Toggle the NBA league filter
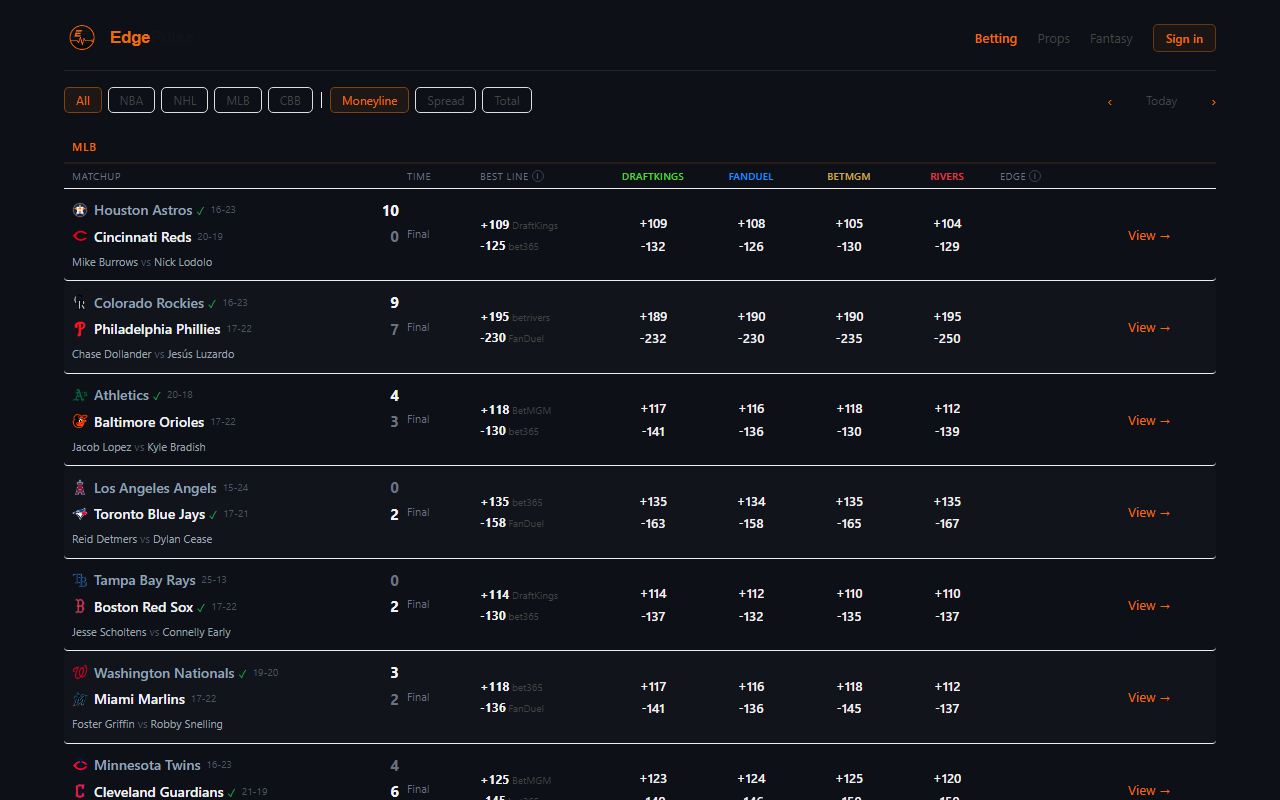The image size is (1280, 800). [x=131, y=100]
